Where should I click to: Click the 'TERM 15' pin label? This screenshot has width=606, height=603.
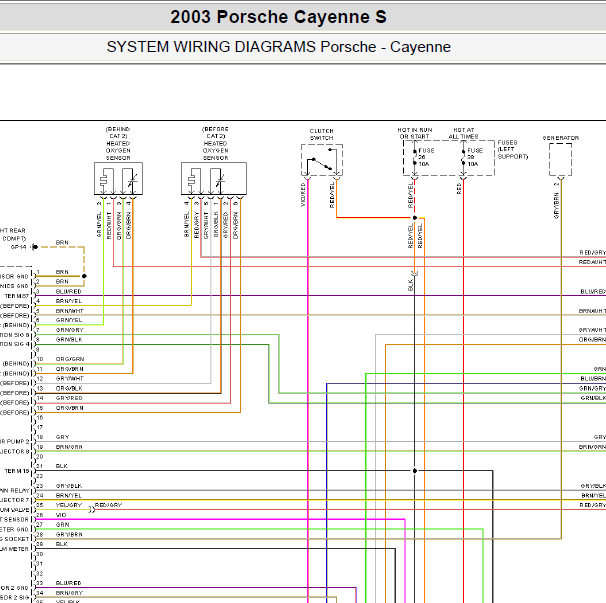[17, 471]
